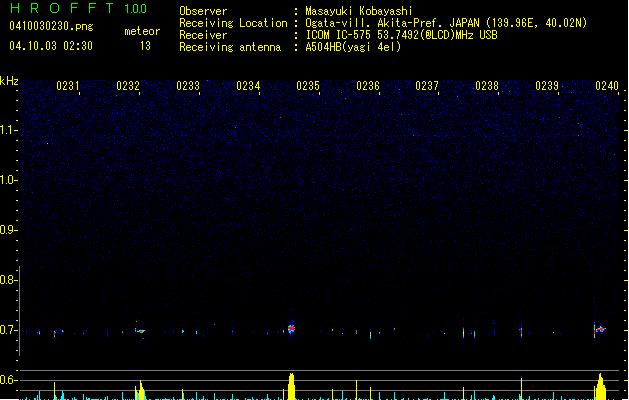Click the 0236 time marker
The height and width of the screenshot is (400, 629).
(x=368, y=86)
